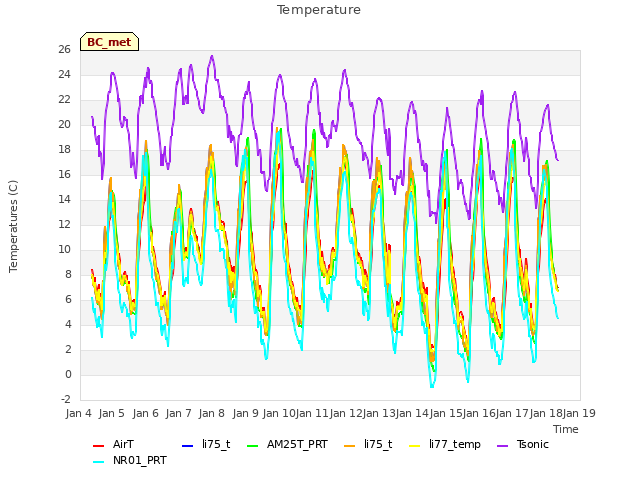Click the Jan 4 x-axis tick label
Screen dimensions: 640x480
pos(78,413)
